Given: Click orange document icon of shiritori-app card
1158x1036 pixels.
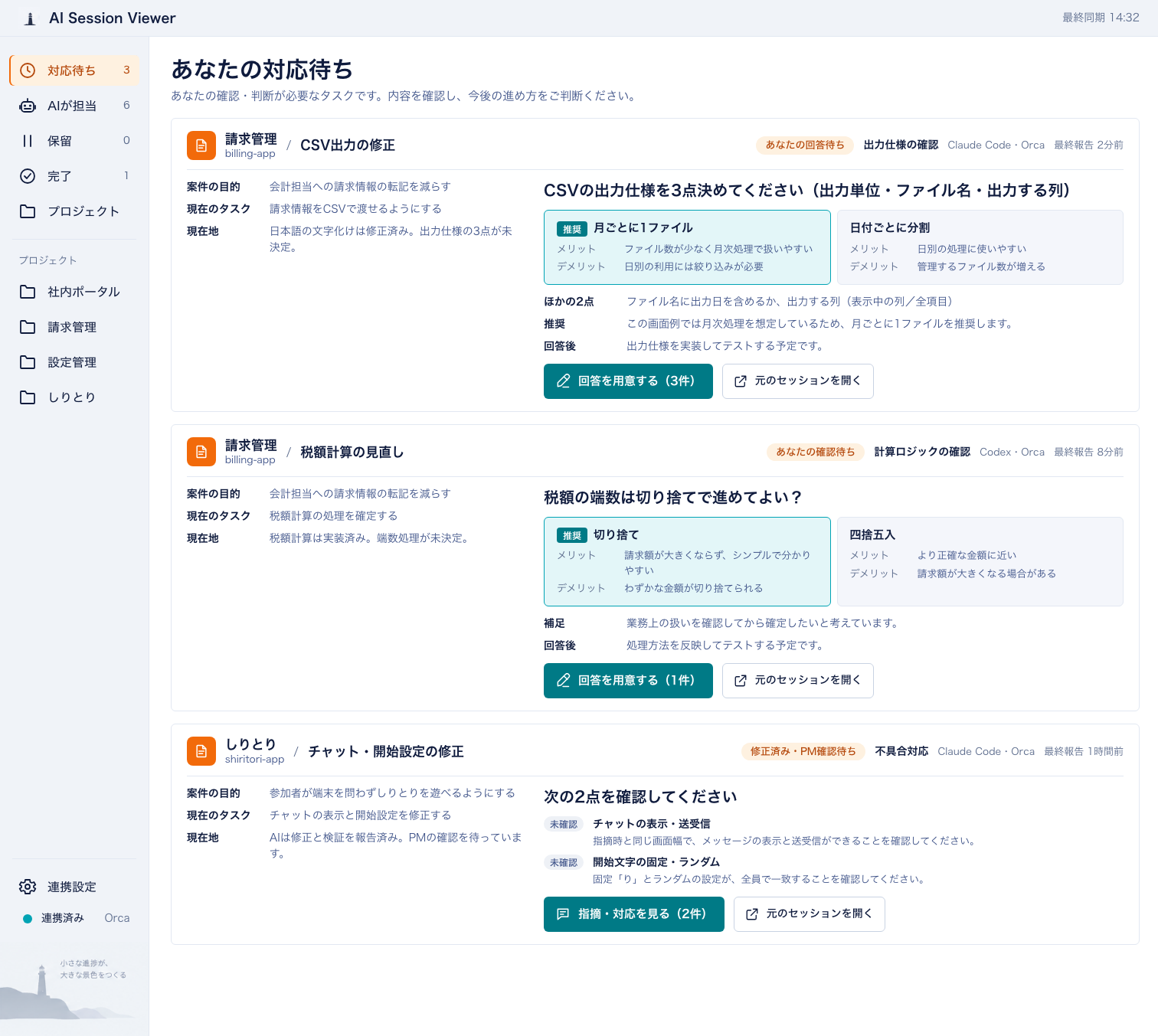Looking at the screenshot, I should 201,751.
